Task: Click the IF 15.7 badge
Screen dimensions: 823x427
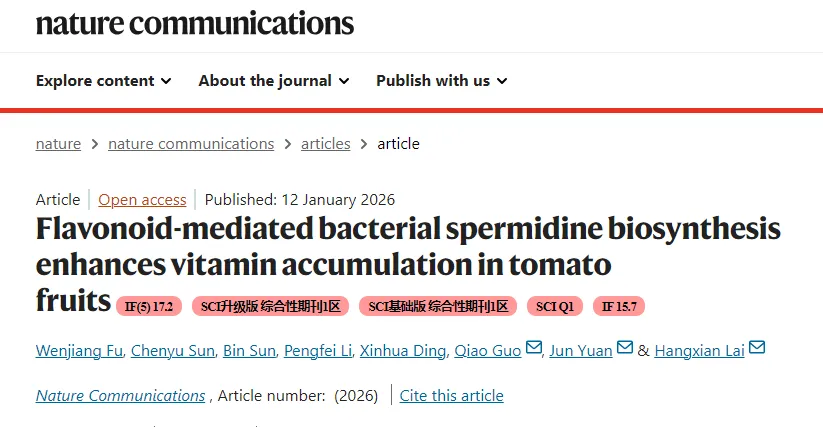Action: click(620, 306)
